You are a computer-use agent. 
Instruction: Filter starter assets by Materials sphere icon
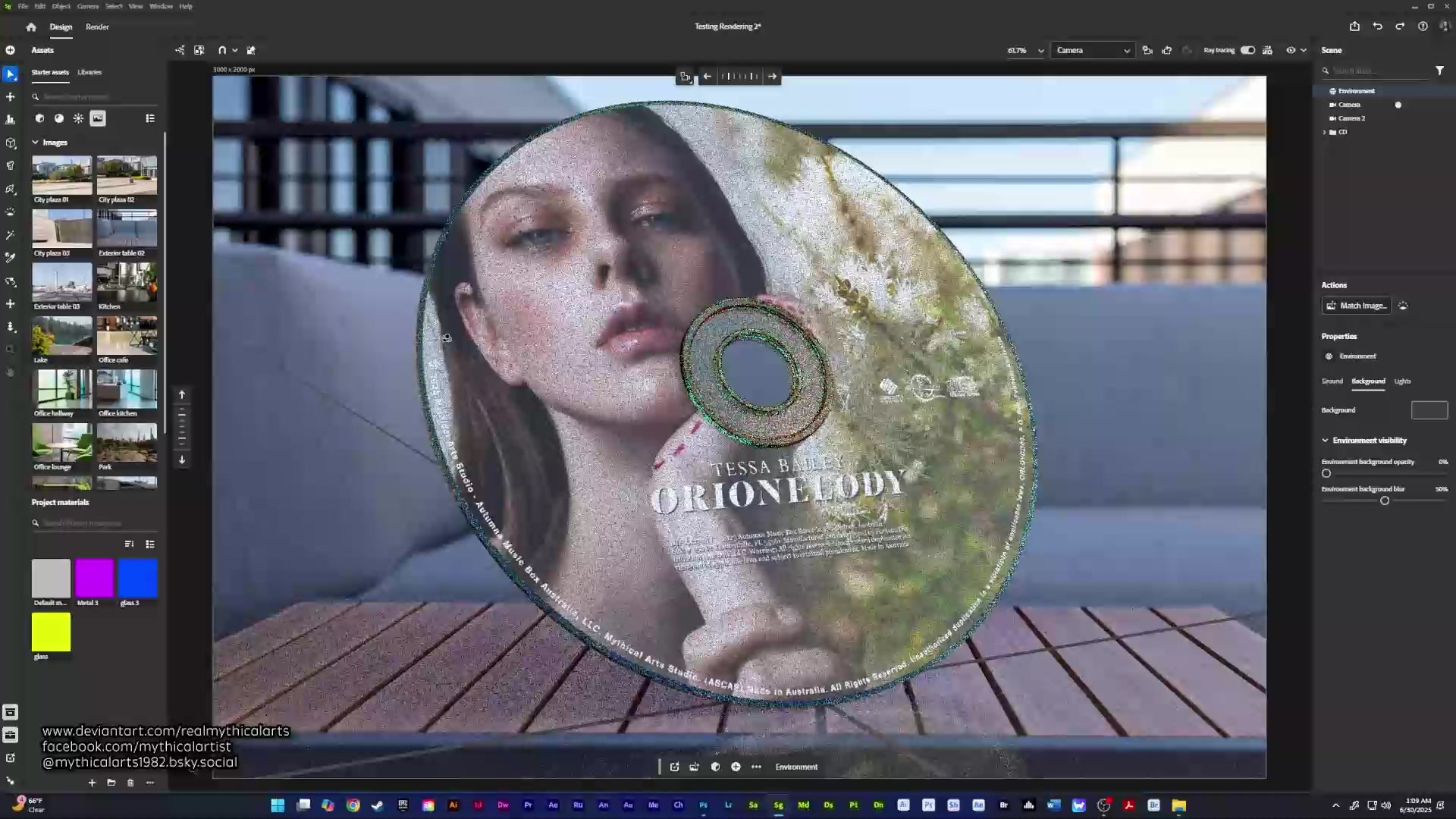tap(59, 118)
